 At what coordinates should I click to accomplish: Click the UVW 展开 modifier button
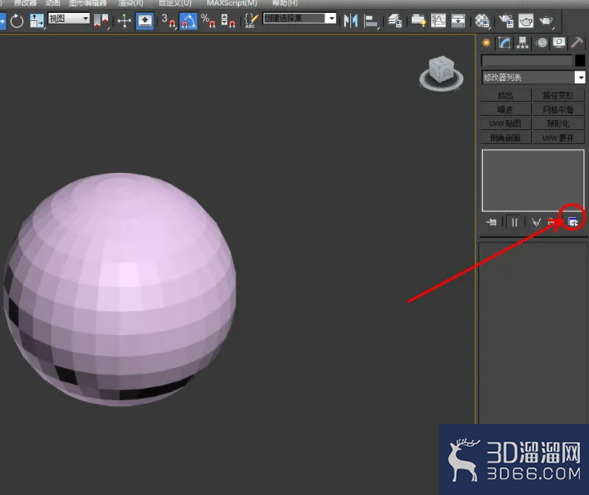pos(558,137)
